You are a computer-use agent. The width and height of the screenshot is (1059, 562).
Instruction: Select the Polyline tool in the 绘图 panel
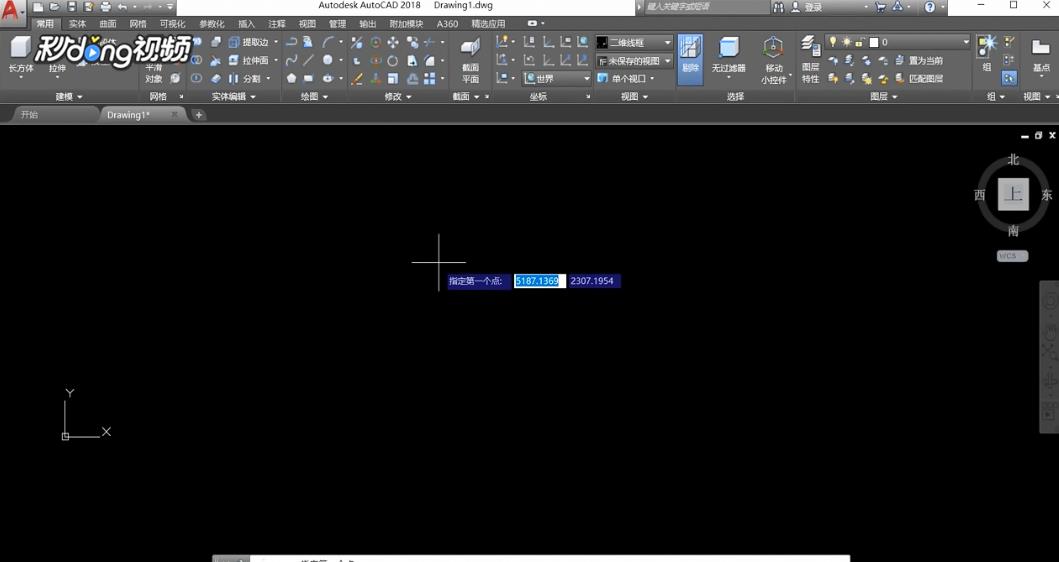click(x=291, y=42)
